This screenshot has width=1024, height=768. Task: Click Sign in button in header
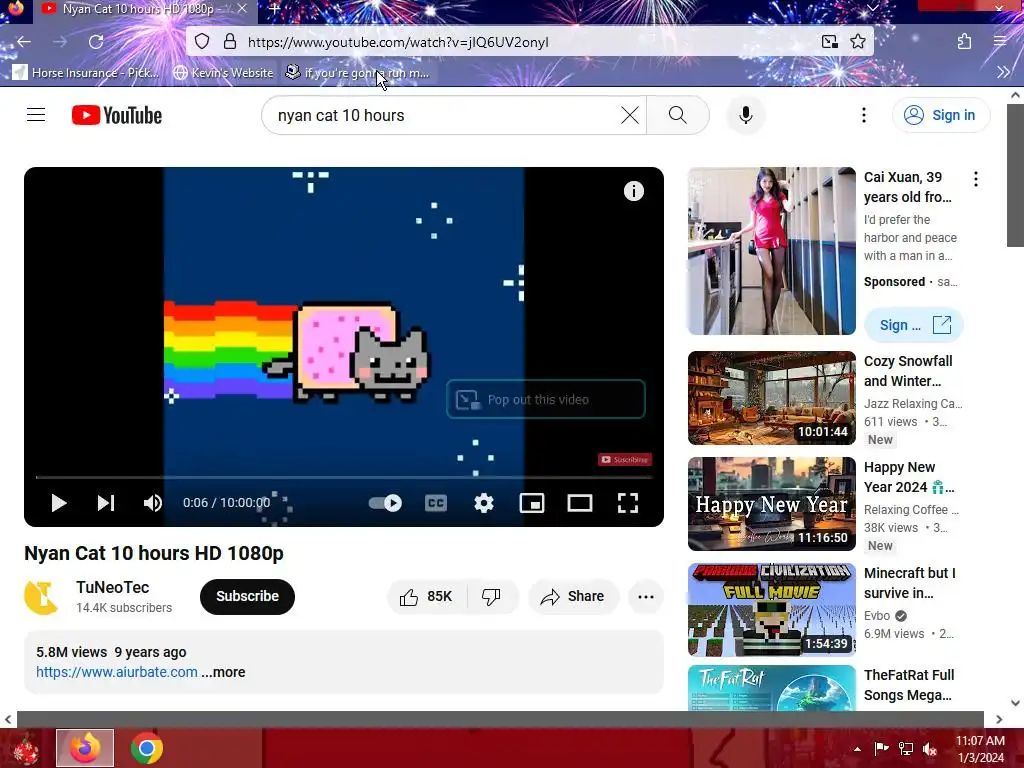(940, 116)
